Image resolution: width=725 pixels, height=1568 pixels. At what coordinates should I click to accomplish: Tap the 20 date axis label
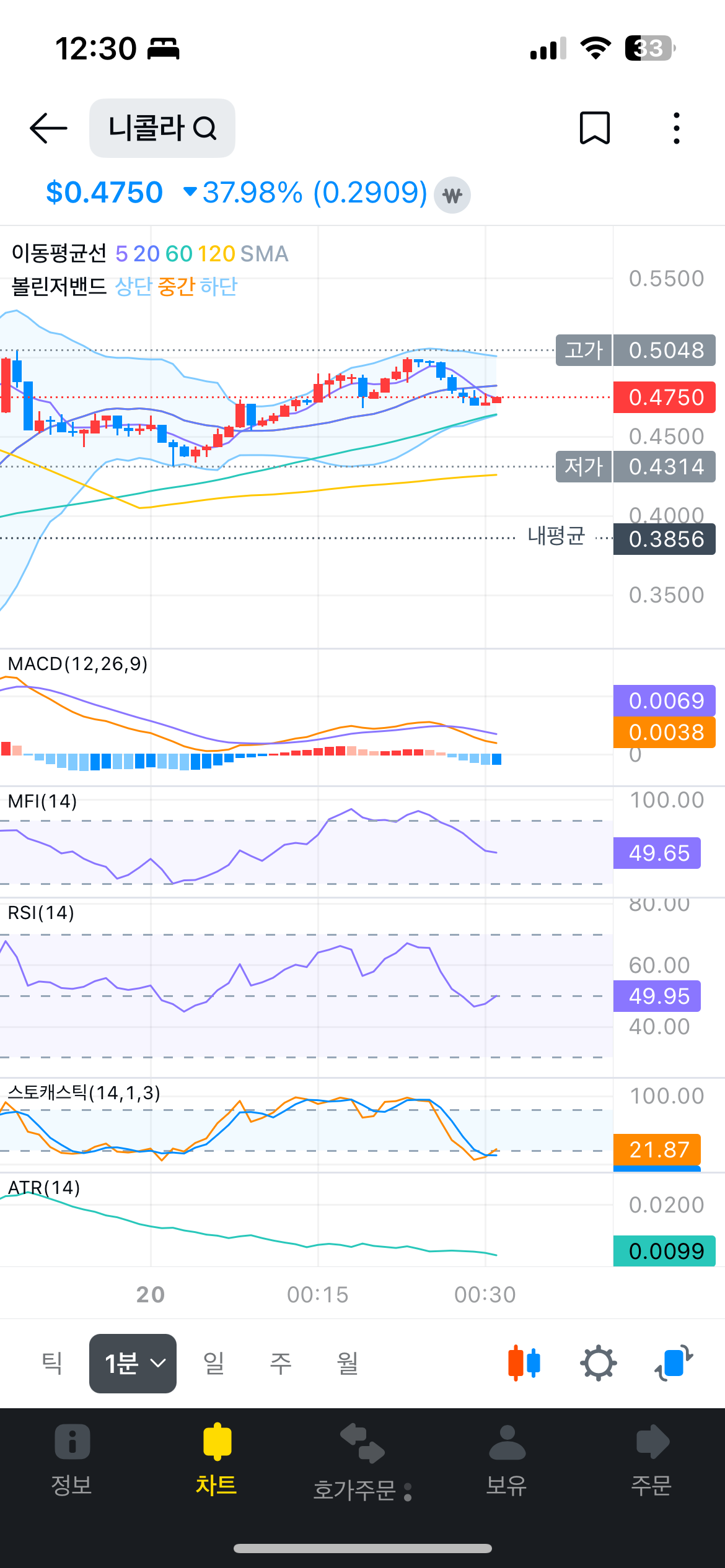pos(151,1295)
